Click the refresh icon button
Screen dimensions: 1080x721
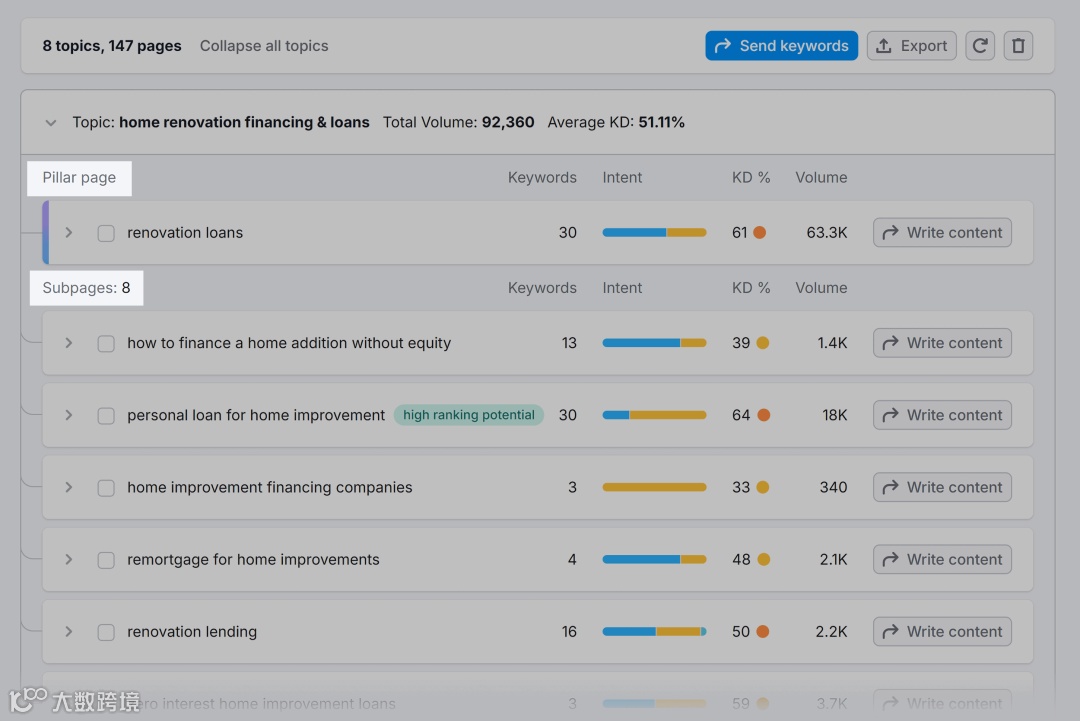point(980,46)
